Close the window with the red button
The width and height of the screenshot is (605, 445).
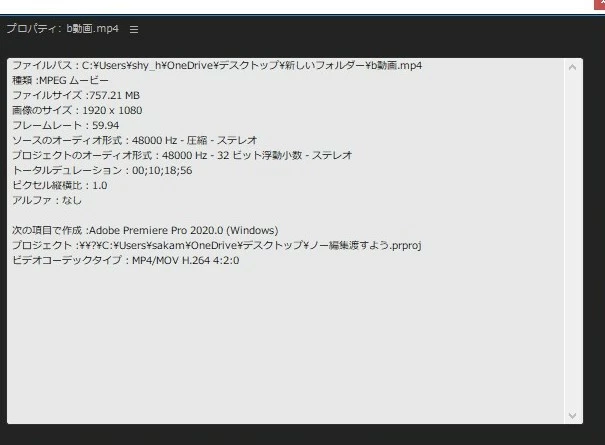point(600,4)
